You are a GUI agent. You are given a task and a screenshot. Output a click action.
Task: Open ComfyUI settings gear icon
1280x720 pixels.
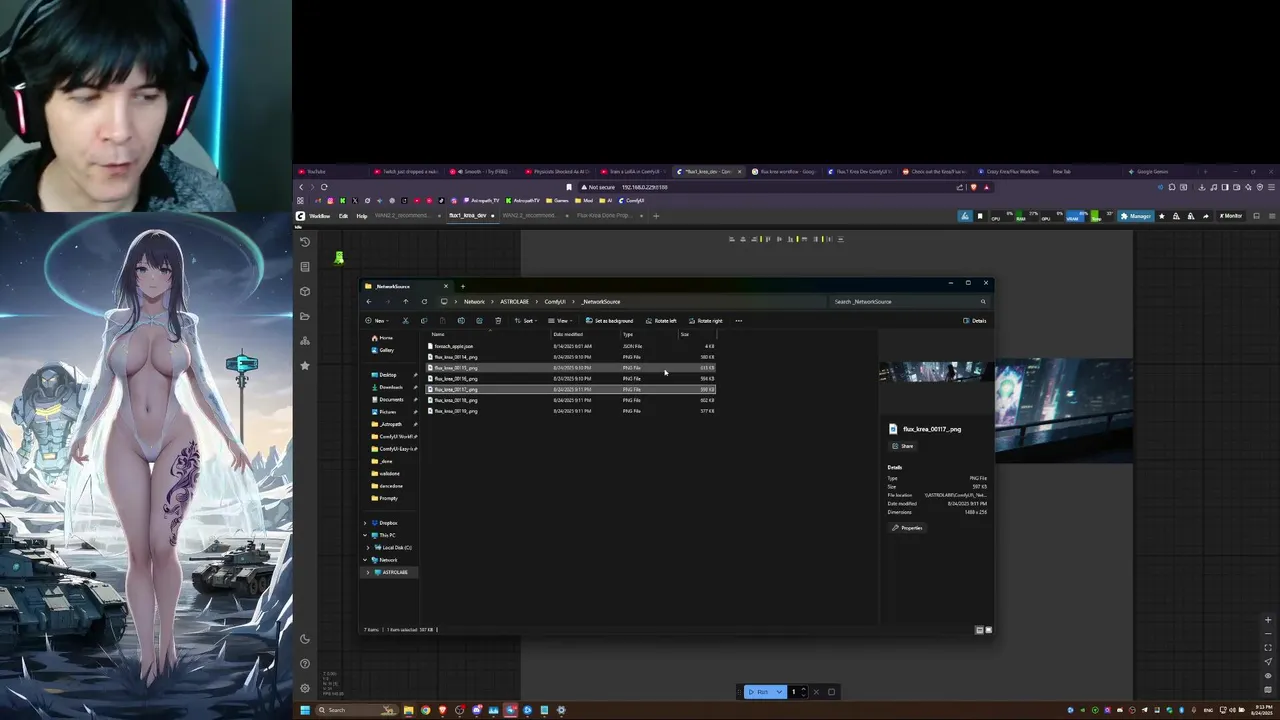[305, 688]
